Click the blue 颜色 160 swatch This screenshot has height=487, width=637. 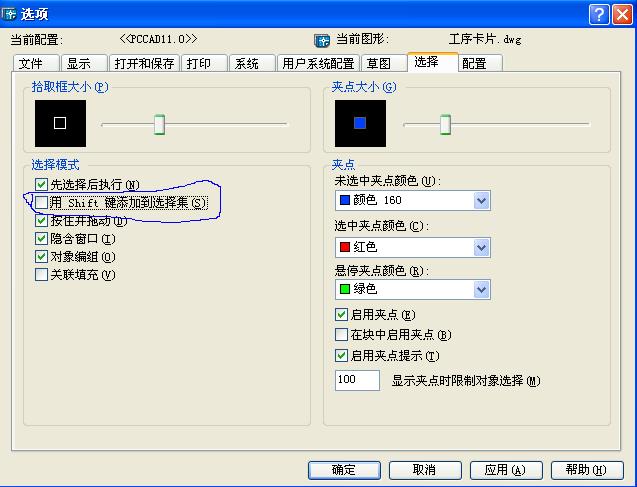345,200
